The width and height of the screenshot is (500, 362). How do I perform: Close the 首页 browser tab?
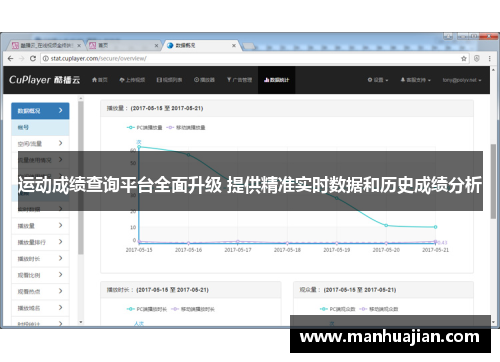(156, 45)
